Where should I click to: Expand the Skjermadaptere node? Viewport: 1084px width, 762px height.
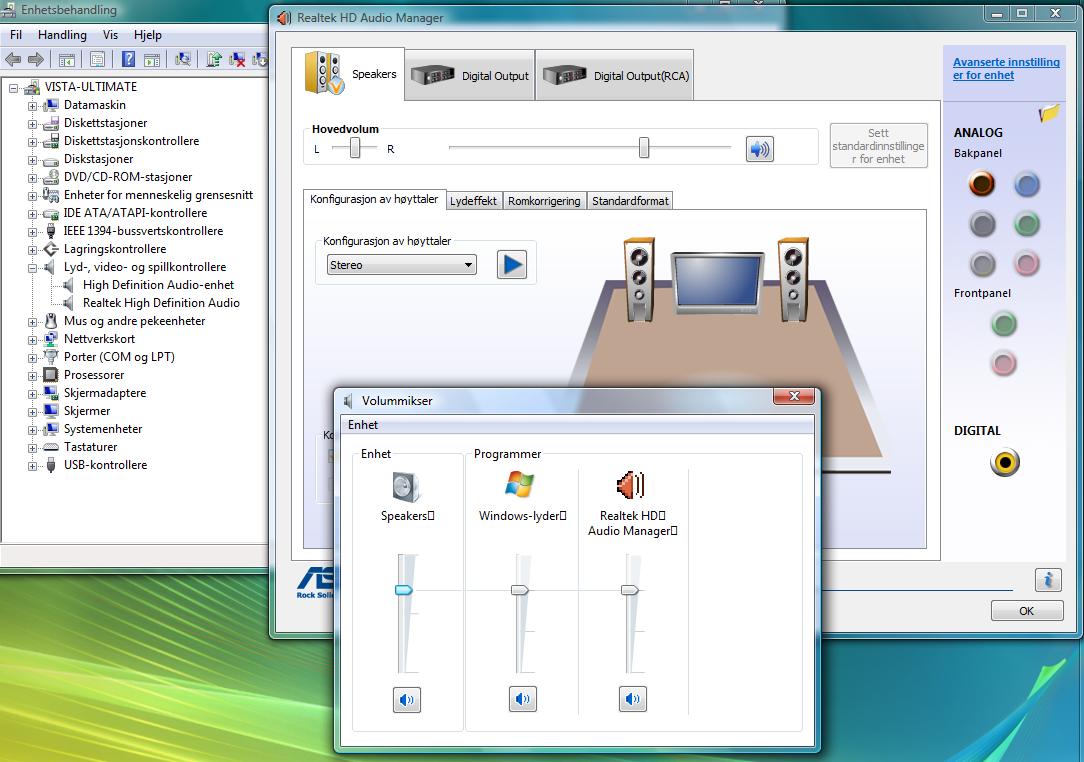[32, 393]
